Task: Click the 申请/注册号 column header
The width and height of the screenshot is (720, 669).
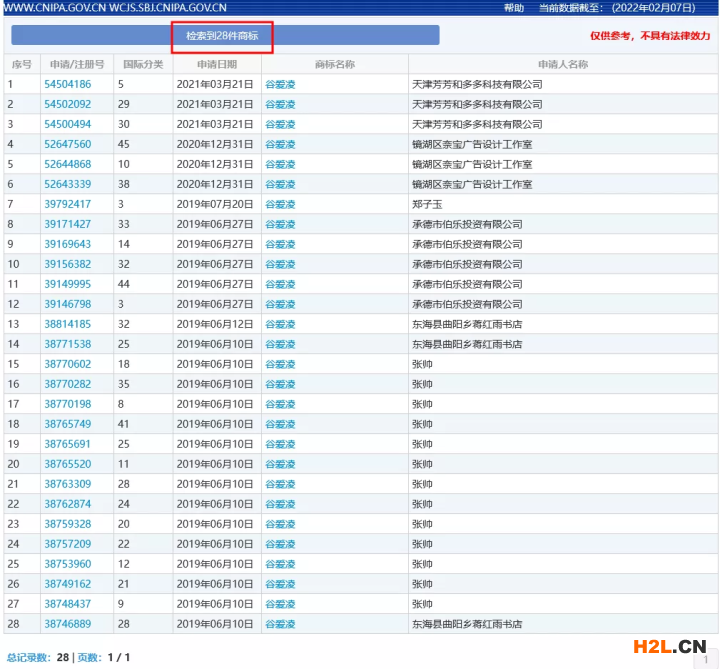Action: click(x=76, y=64)
